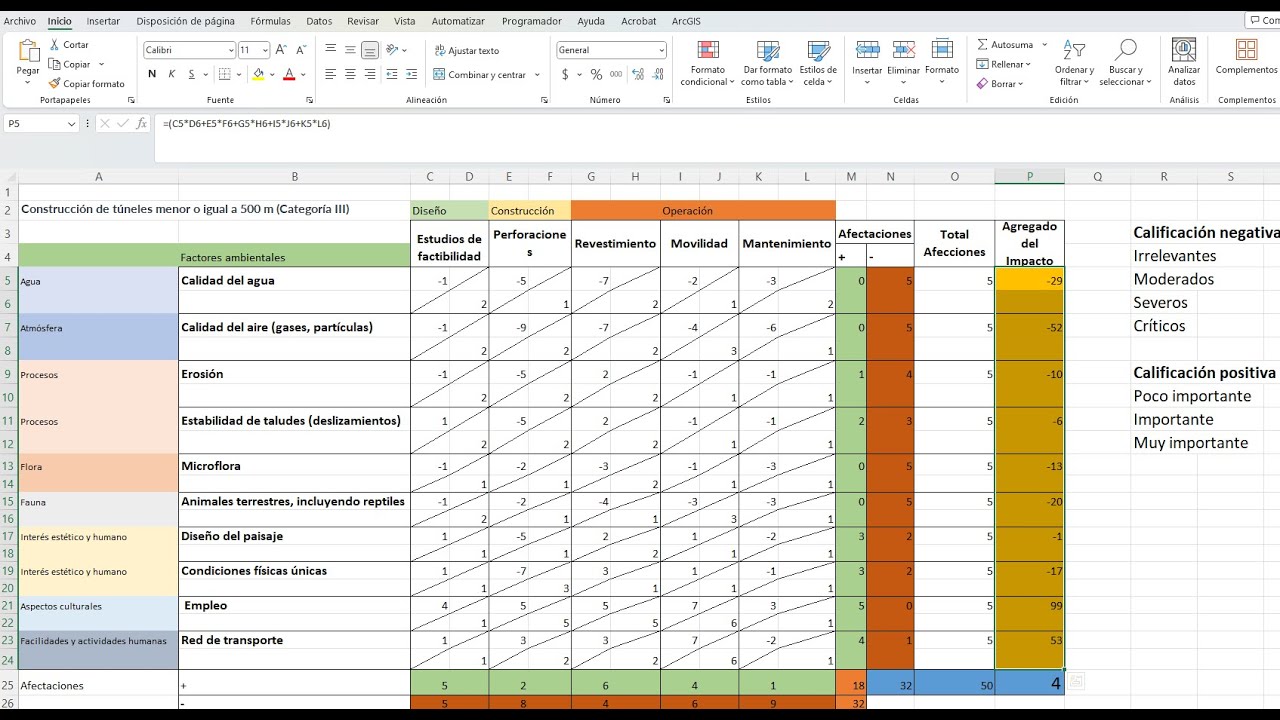The width and height of the screenshot is (1280, 720).
Task: Switch to the Disposición de página tab
Action: click(186, 21)
